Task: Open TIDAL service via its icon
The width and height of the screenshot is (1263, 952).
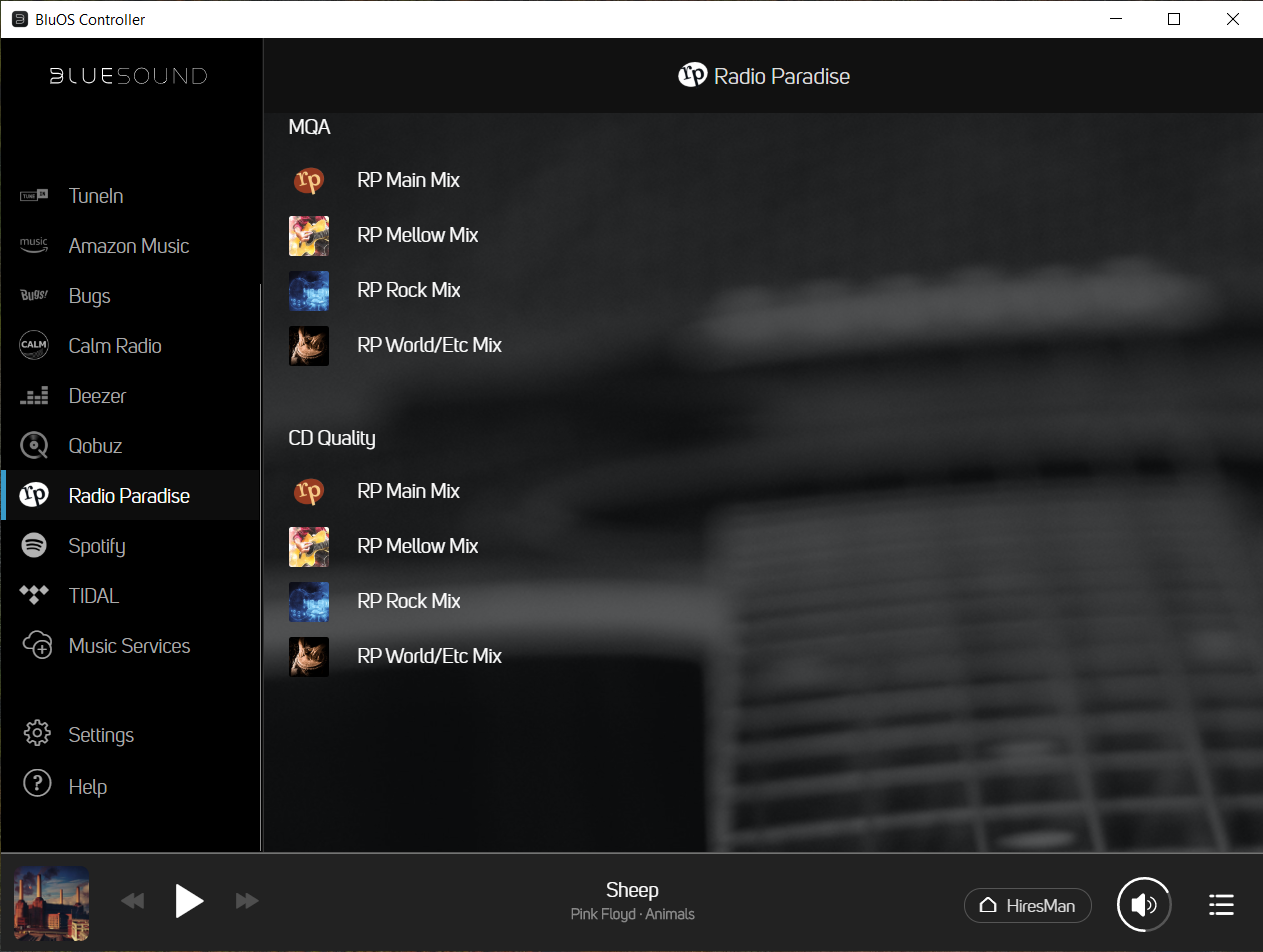Action: (x=35, y=596)
